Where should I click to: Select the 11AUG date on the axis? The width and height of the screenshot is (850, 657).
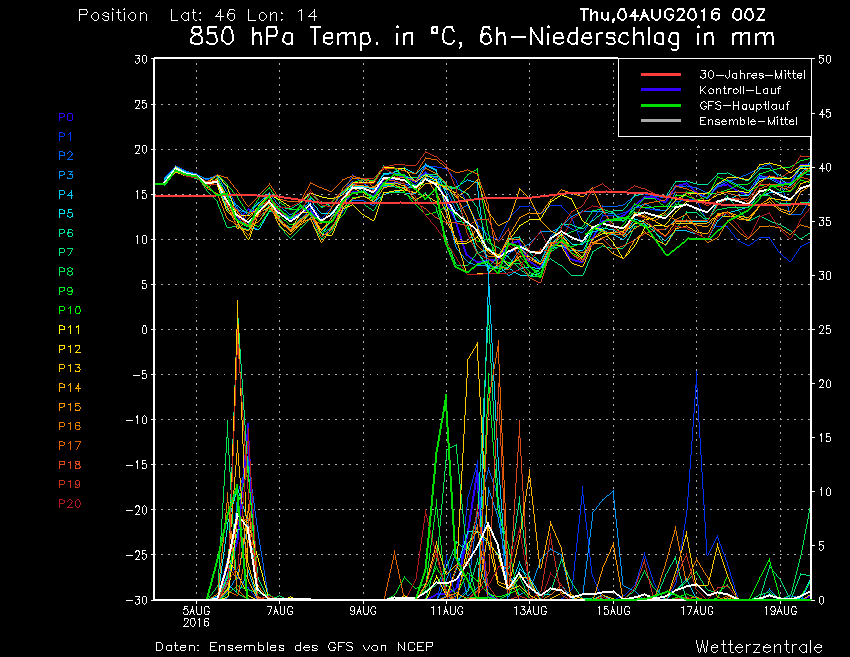click(447, 610)
